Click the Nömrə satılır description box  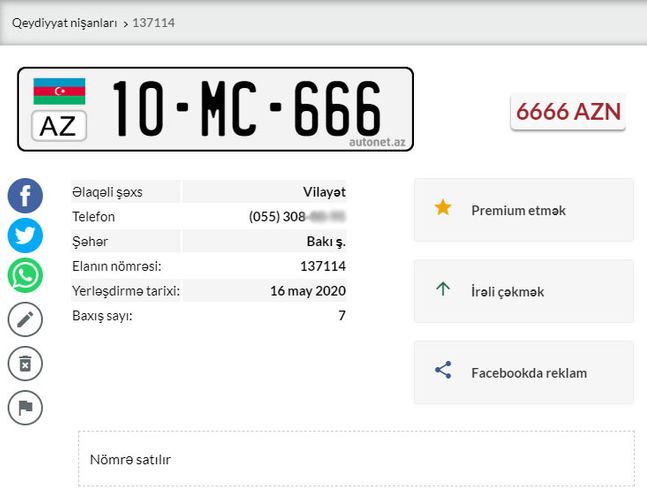tap(356, 459)
